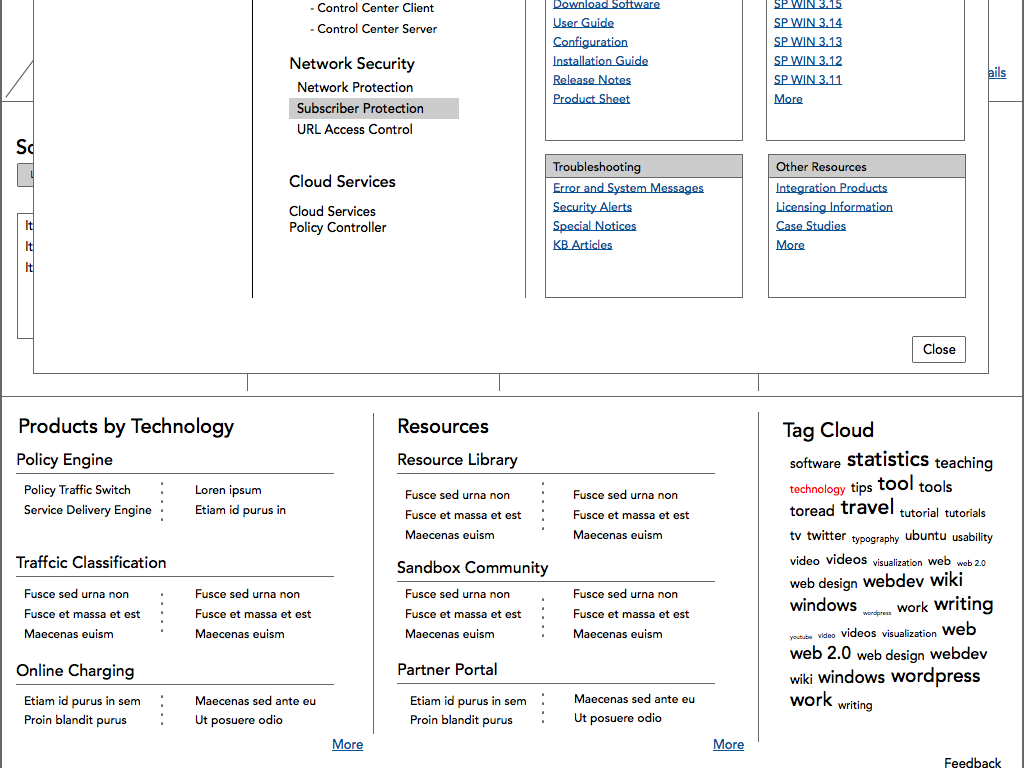Select highlighted Subscriber Protection item
Image resolution: width=1024 pixels, height=768 pixels.
374,108
